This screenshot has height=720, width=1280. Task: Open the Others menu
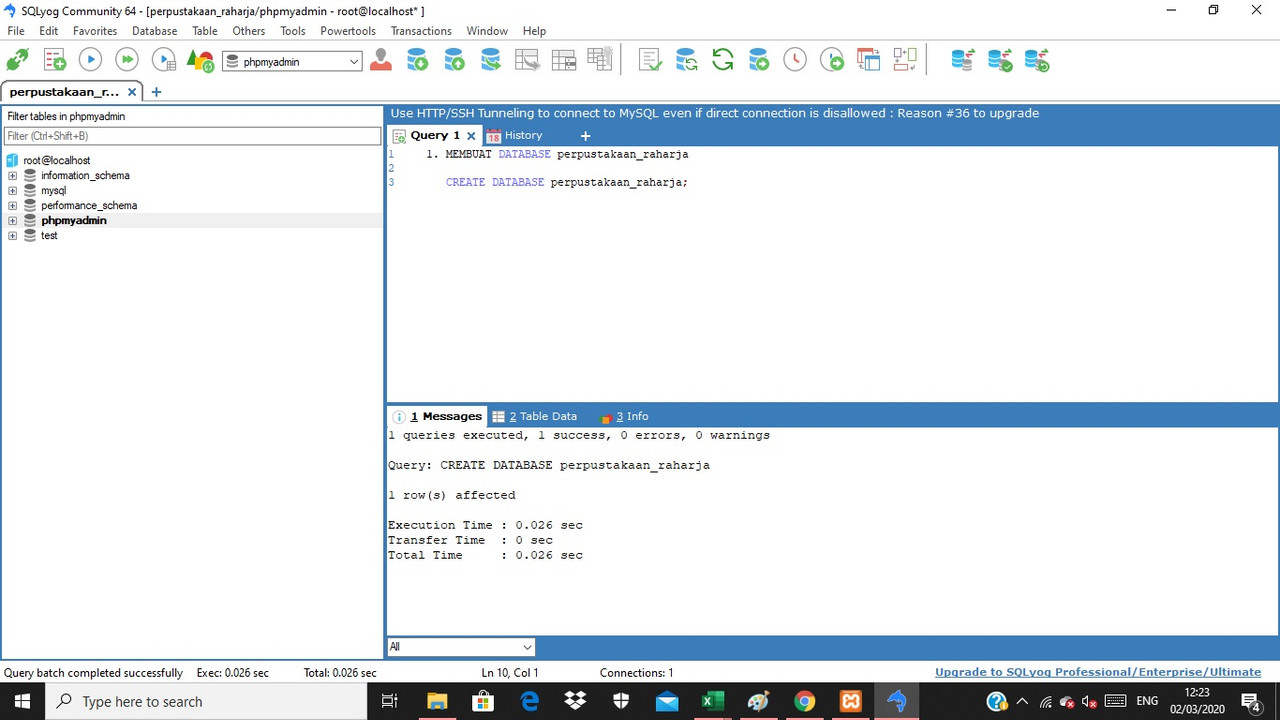point(249,31)
